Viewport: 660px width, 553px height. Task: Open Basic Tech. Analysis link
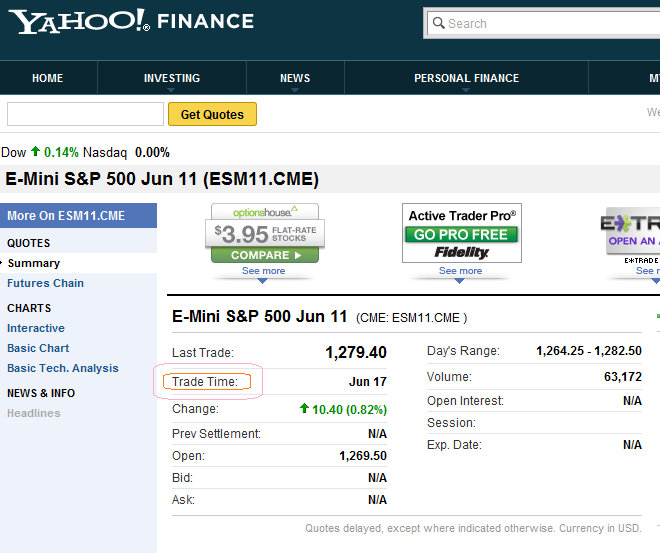click(x=62, y=368)
